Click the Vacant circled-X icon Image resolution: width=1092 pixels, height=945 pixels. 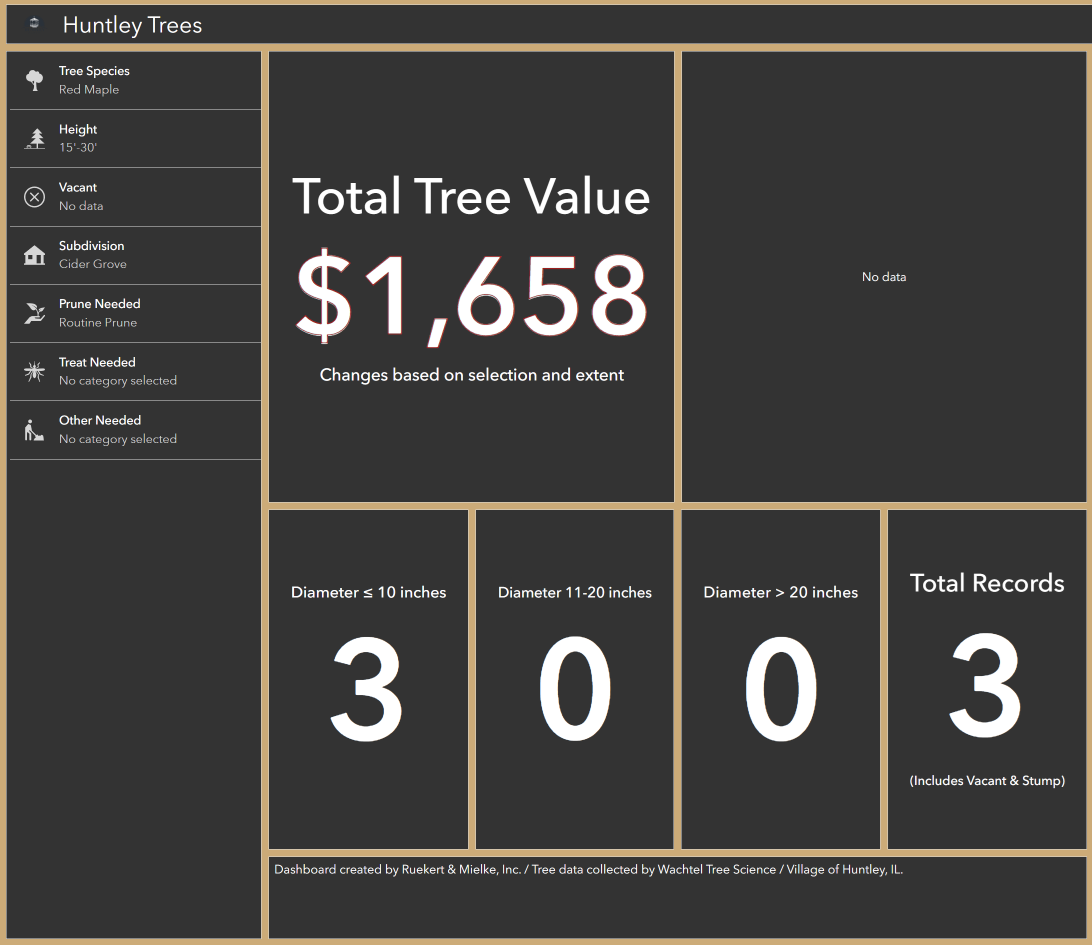pyautogui.click(x=34, y=197)
